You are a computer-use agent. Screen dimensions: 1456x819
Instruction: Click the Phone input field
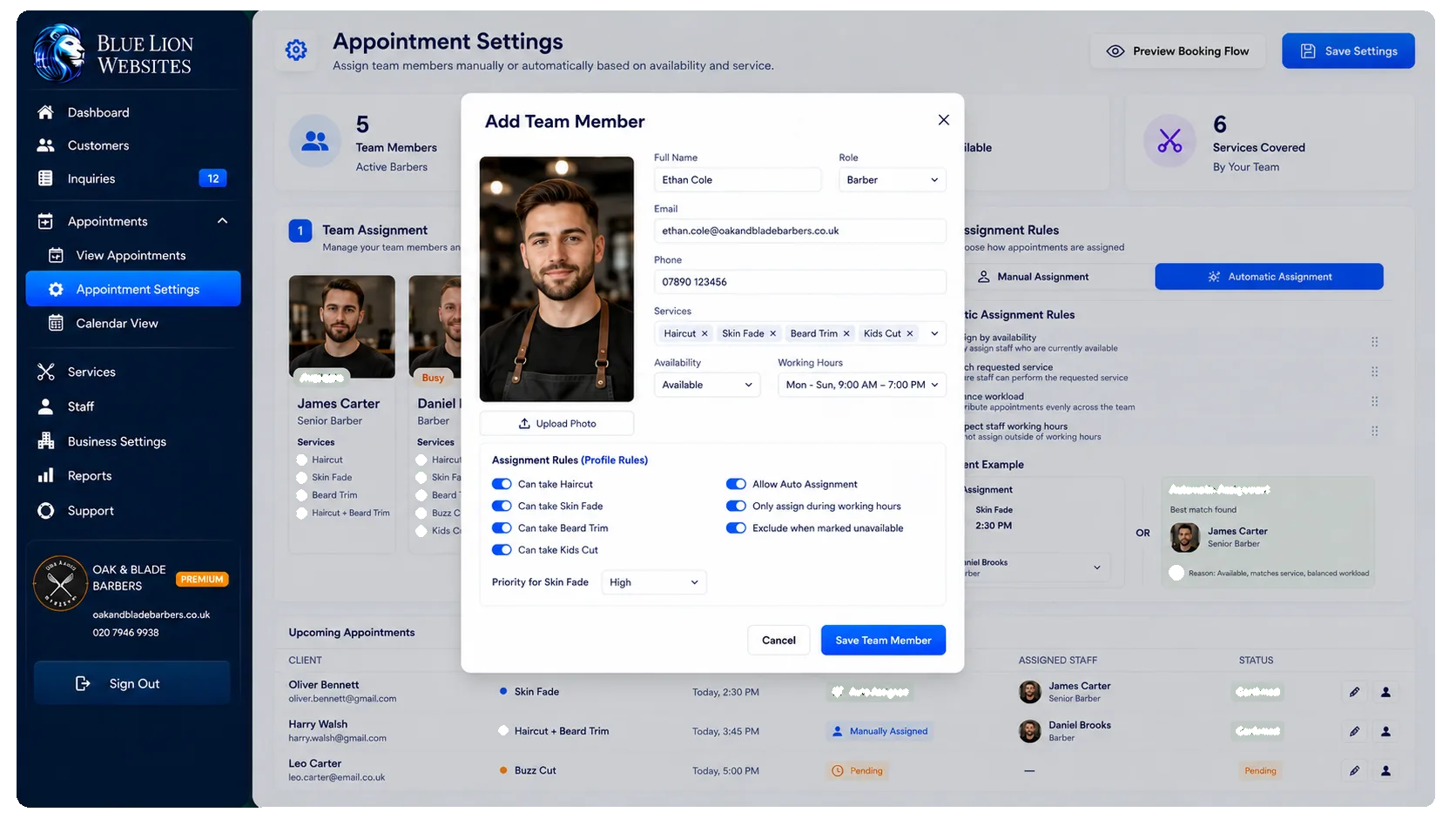[799, 282]
